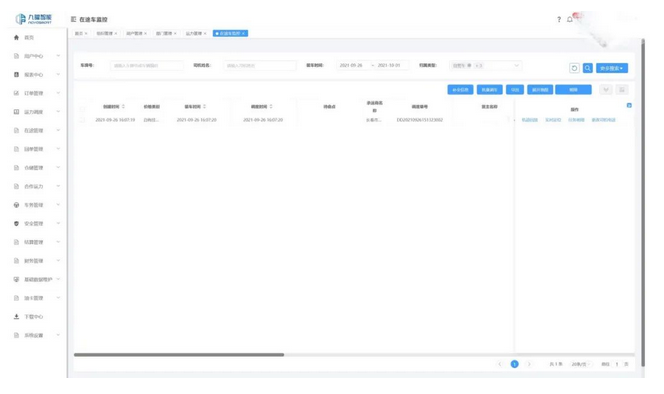Sort by 调度时间 using its sort arrows

point(271,107)
